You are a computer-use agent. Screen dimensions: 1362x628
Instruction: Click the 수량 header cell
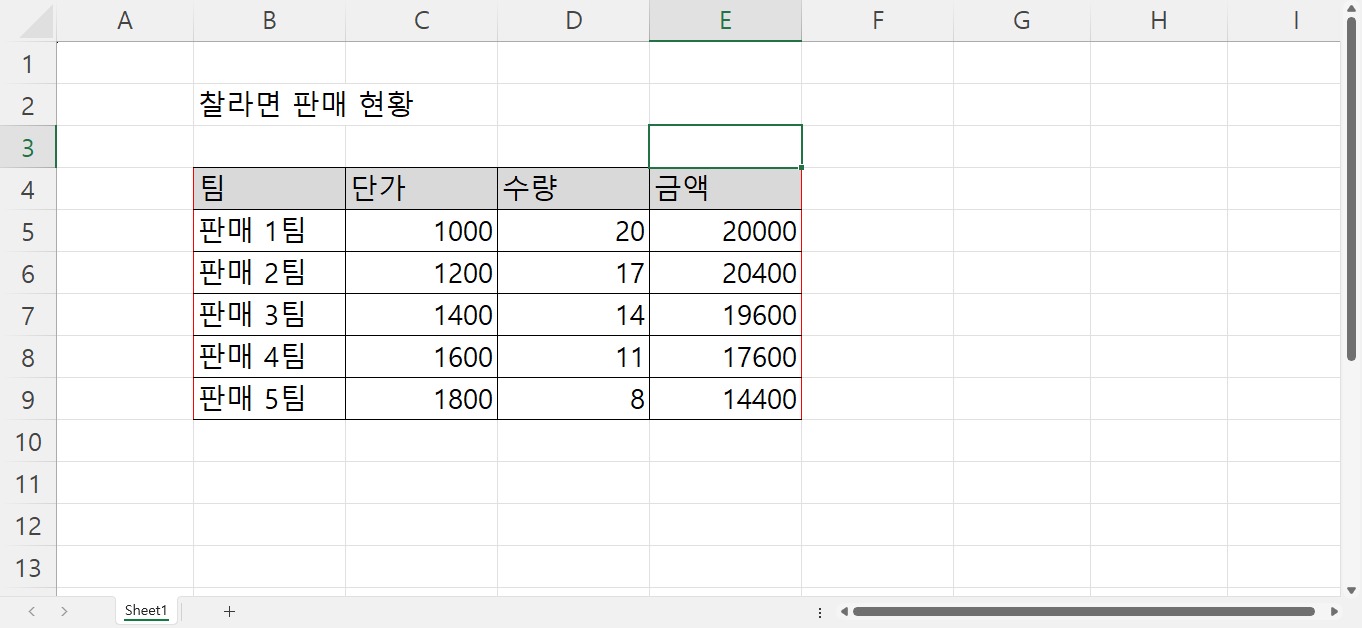pos(573,189)
